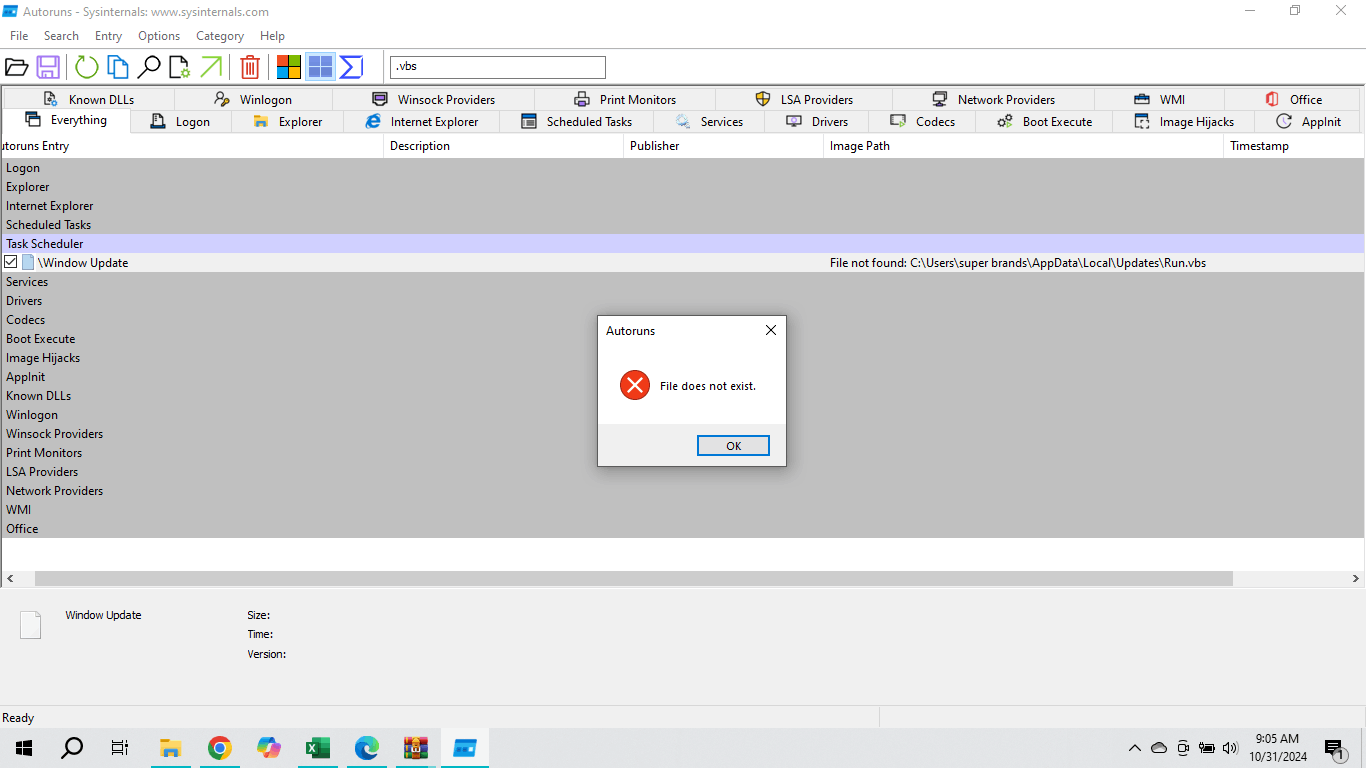The height and width of the screenshot is (768, 1366).
Task: Click the Jump to Entry arrow icon
Action: (211, 67)
